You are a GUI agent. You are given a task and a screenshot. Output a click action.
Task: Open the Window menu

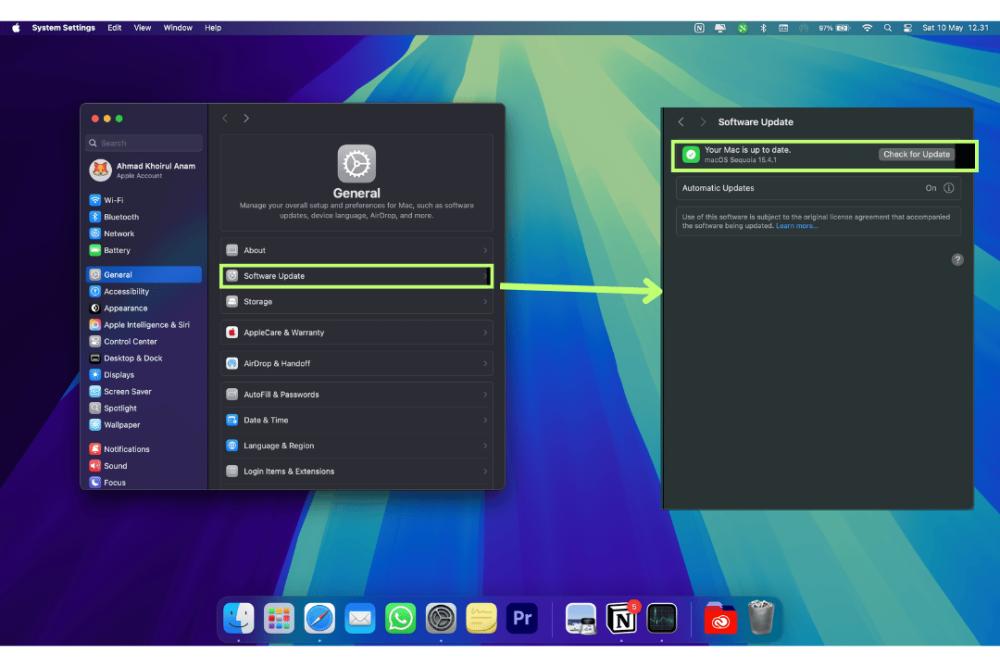click(178, 28)
